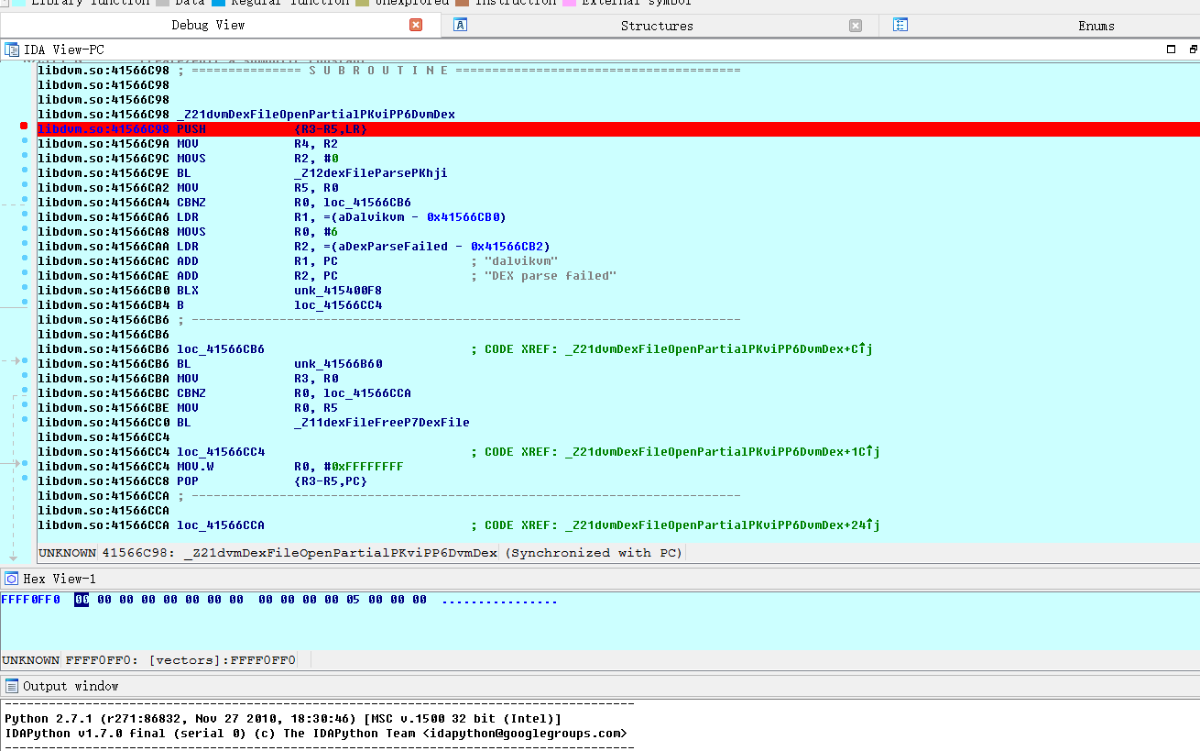Click the _Z11dexFileFreeP7DexFile call target
The image size is (1200, 751).
click(x=381, y=422)
